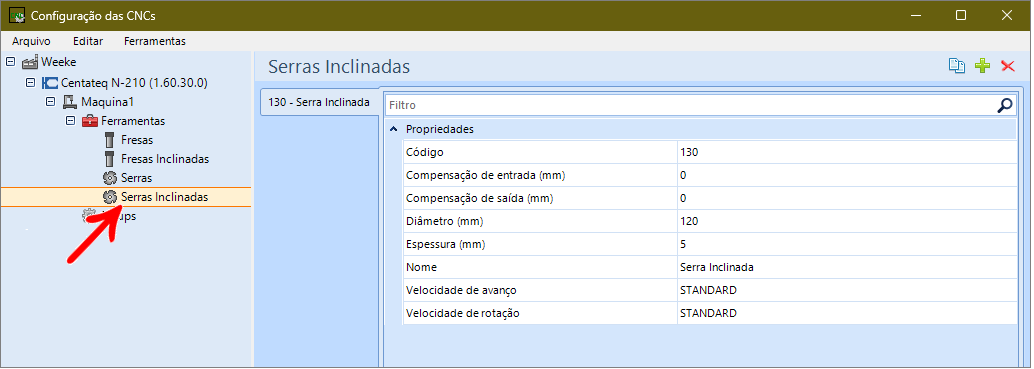This screenshot has width=1034, height=369.
Task: Edit Compensação de entrada value
Action: (x=847, y=175)
